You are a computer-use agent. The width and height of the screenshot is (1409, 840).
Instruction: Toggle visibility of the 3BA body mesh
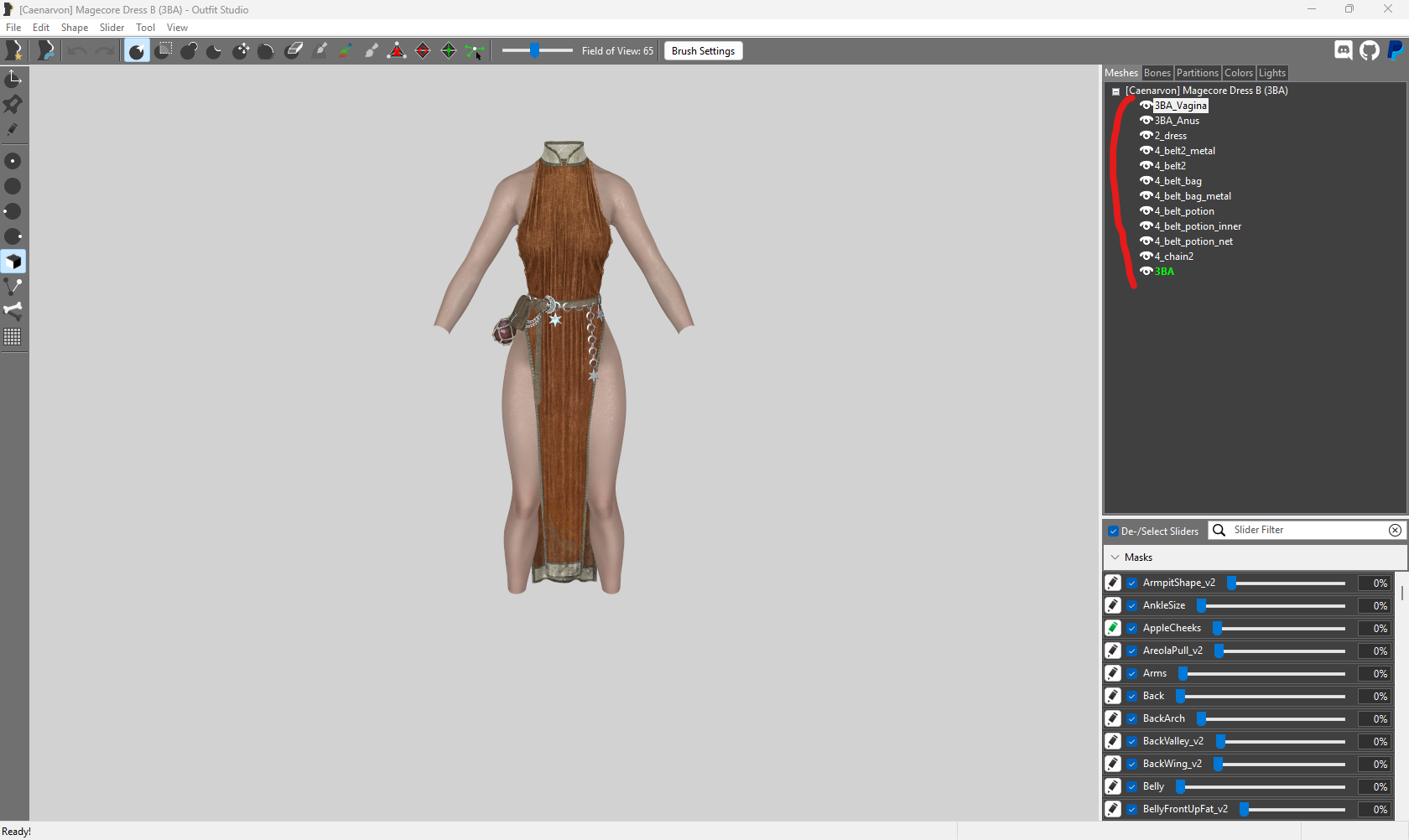[1146, 272]
